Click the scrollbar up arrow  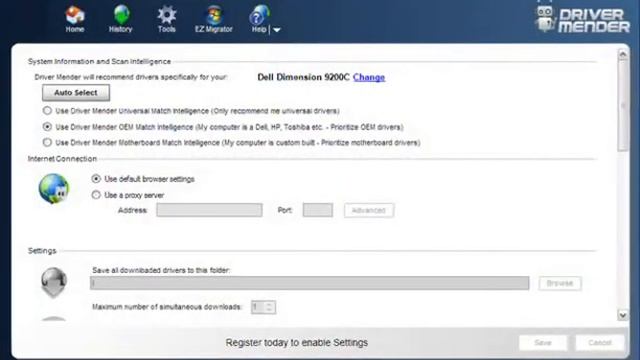click(x=622, y=54)
